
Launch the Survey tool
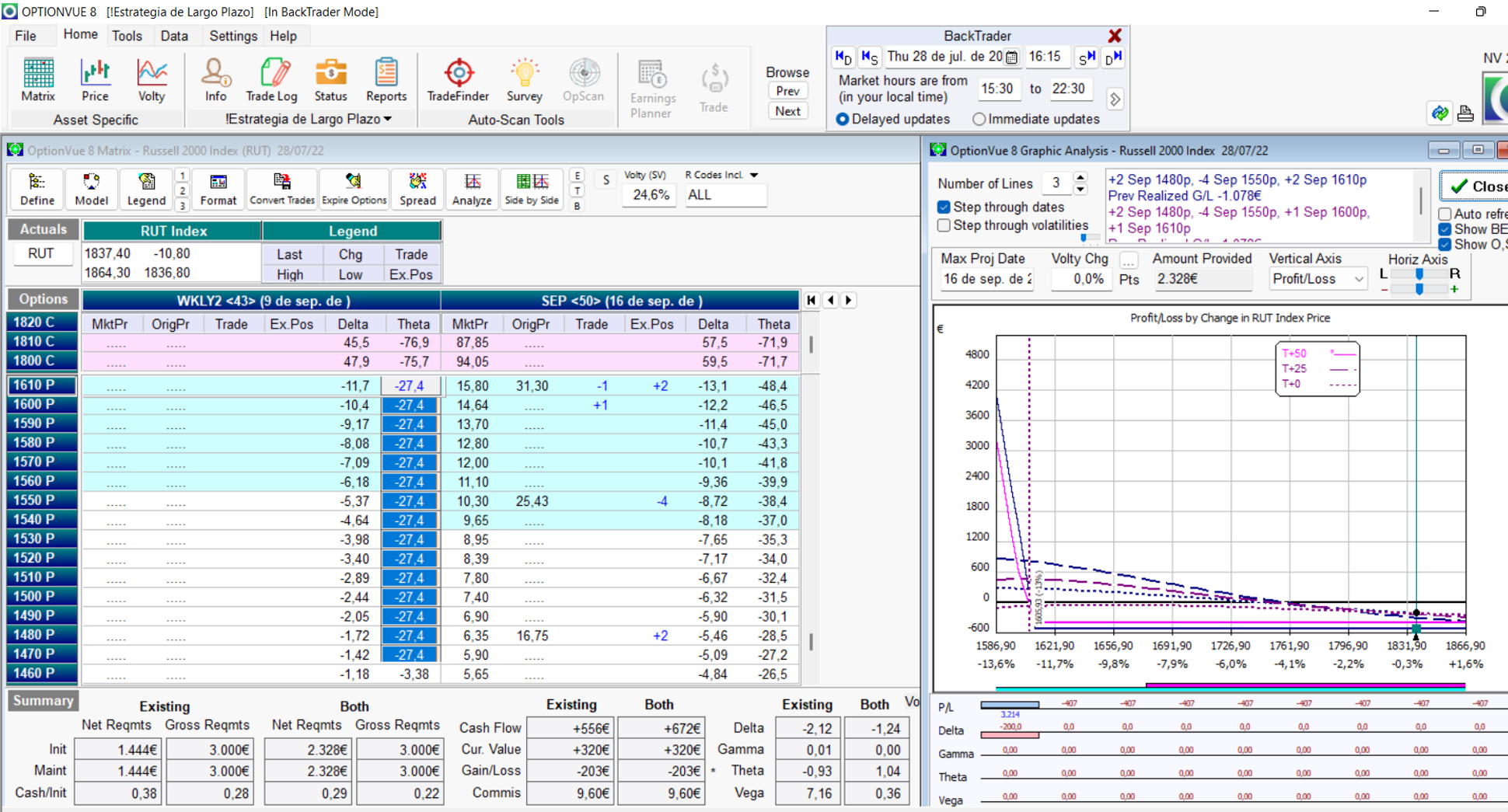[x=525, y=79]
